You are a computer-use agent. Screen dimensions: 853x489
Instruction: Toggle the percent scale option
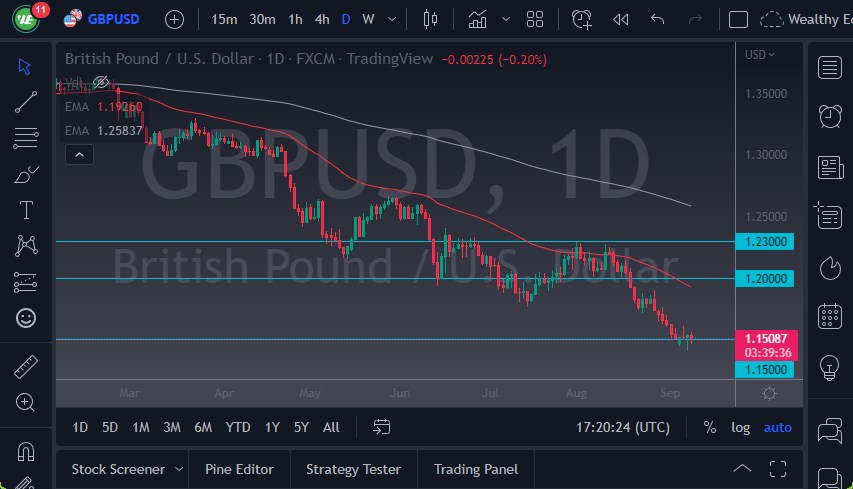coord(709,427)
